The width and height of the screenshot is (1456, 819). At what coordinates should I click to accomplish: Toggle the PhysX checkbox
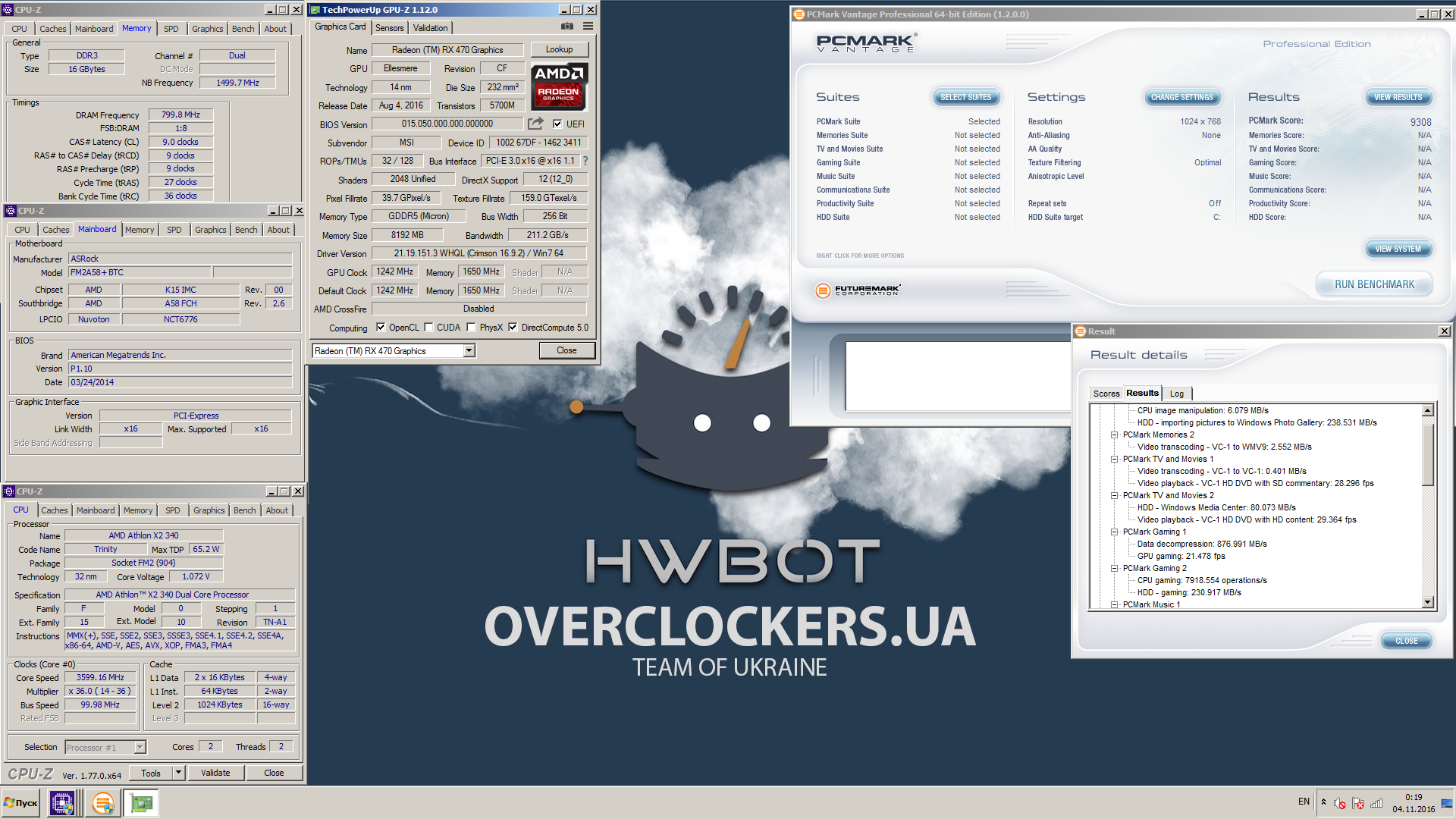coord(471,328)
